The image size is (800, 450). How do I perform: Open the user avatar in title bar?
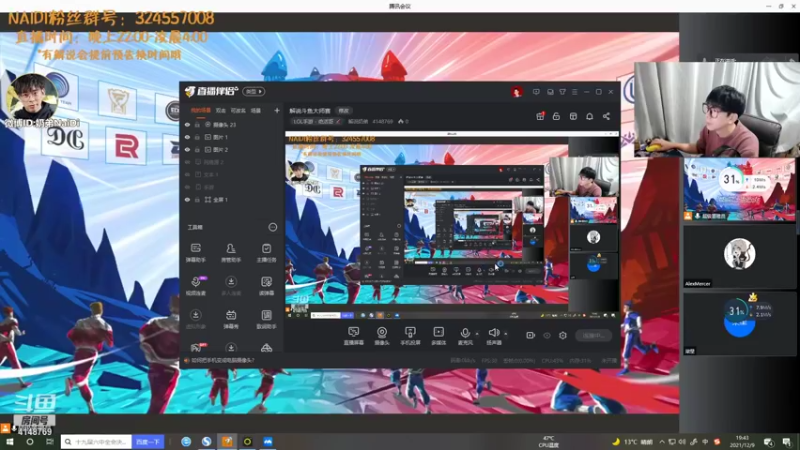[x=516, y=92]
